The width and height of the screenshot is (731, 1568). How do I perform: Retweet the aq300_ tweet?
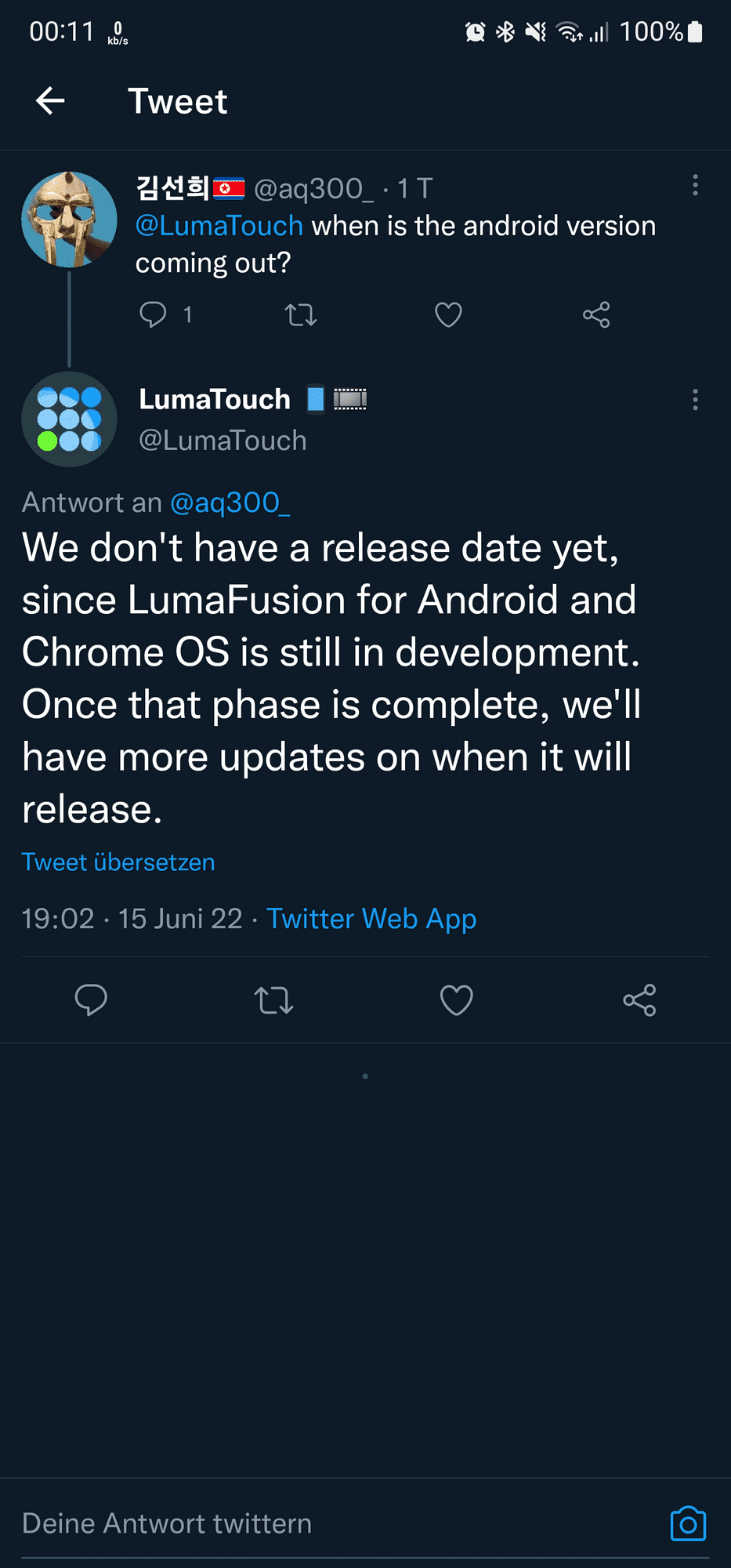click(x=300, y=315)
